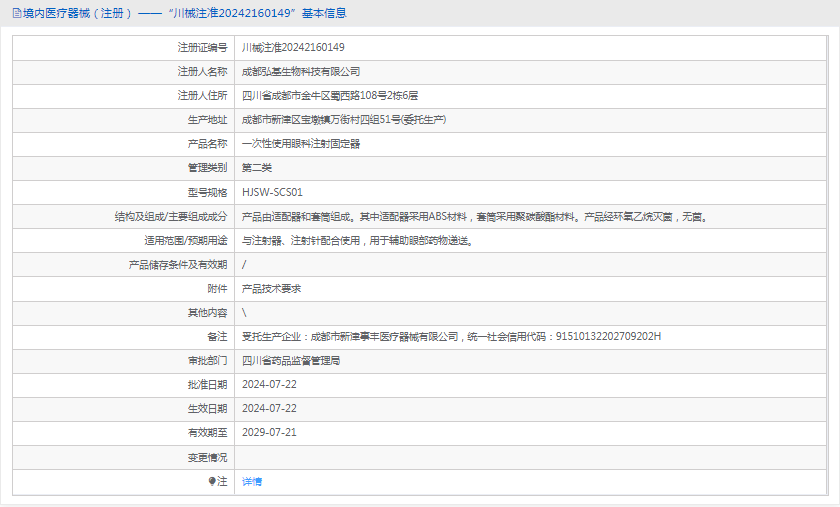Click the 变更情况 row label
840x507 pixels.
[x=207, y=457]
